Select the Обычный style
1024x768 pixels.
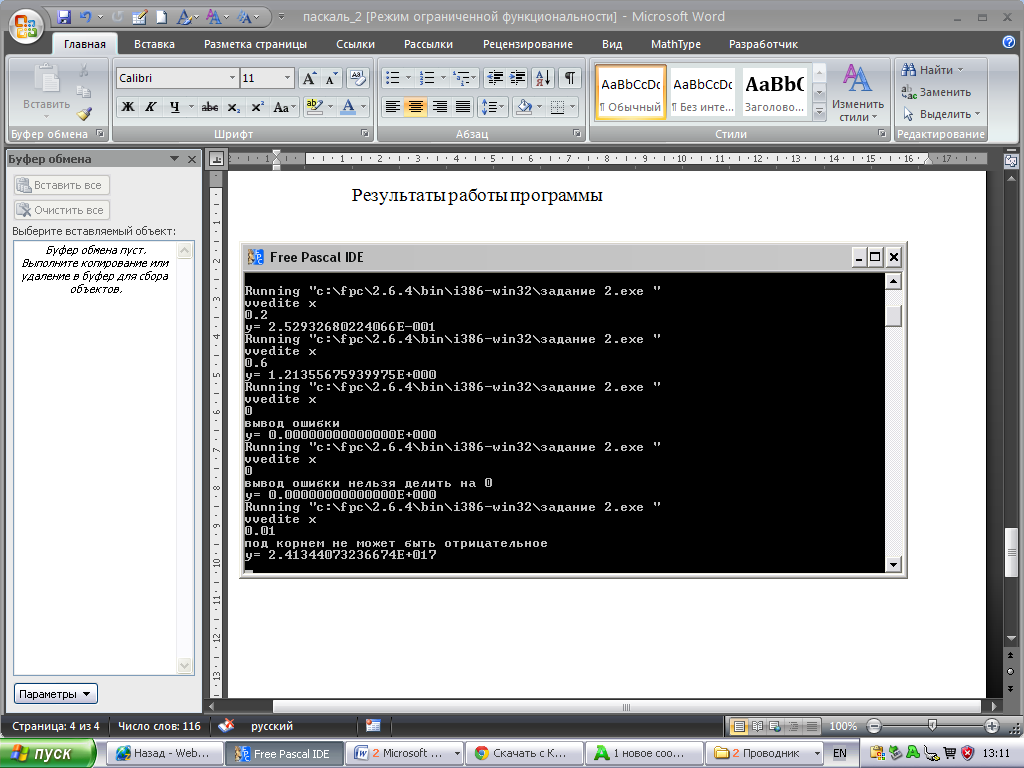point(631,92)
